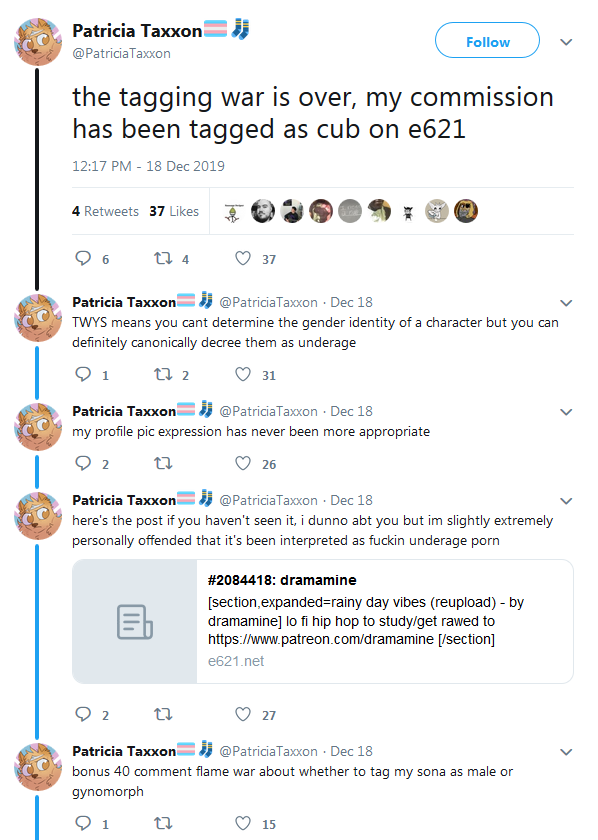598x840 pixels.
Task: Reply to the TWYS tweet
Action: click(83, 374)
